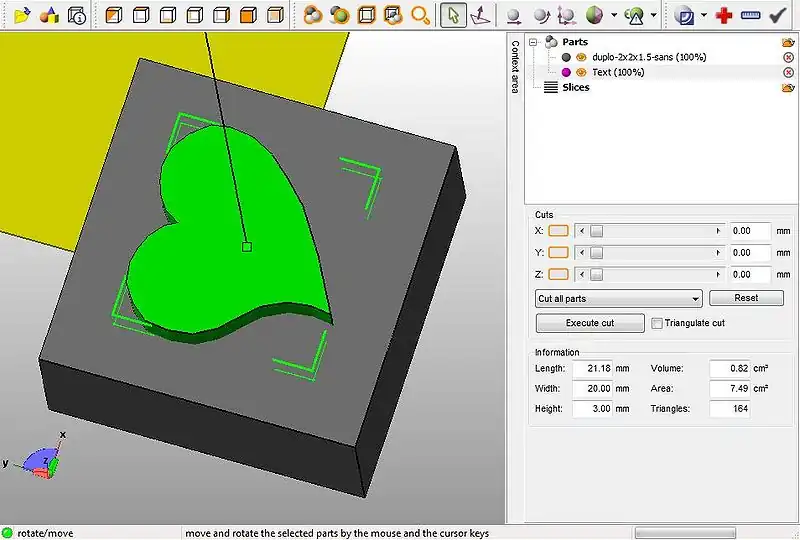
Task: Remove the Text part with red X
Action: click(x=789, y=73)
